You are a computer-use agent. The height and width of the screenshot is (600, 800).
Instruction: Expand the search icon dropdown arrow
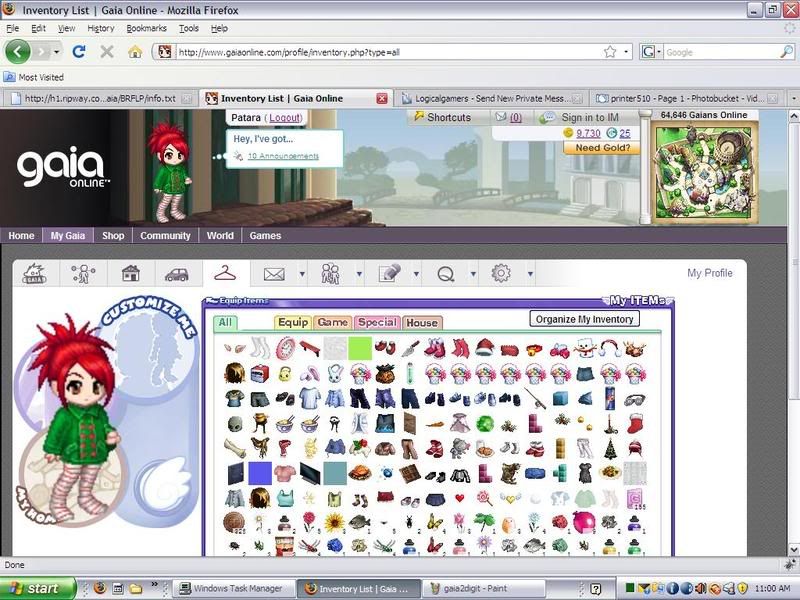pos(473,274)
